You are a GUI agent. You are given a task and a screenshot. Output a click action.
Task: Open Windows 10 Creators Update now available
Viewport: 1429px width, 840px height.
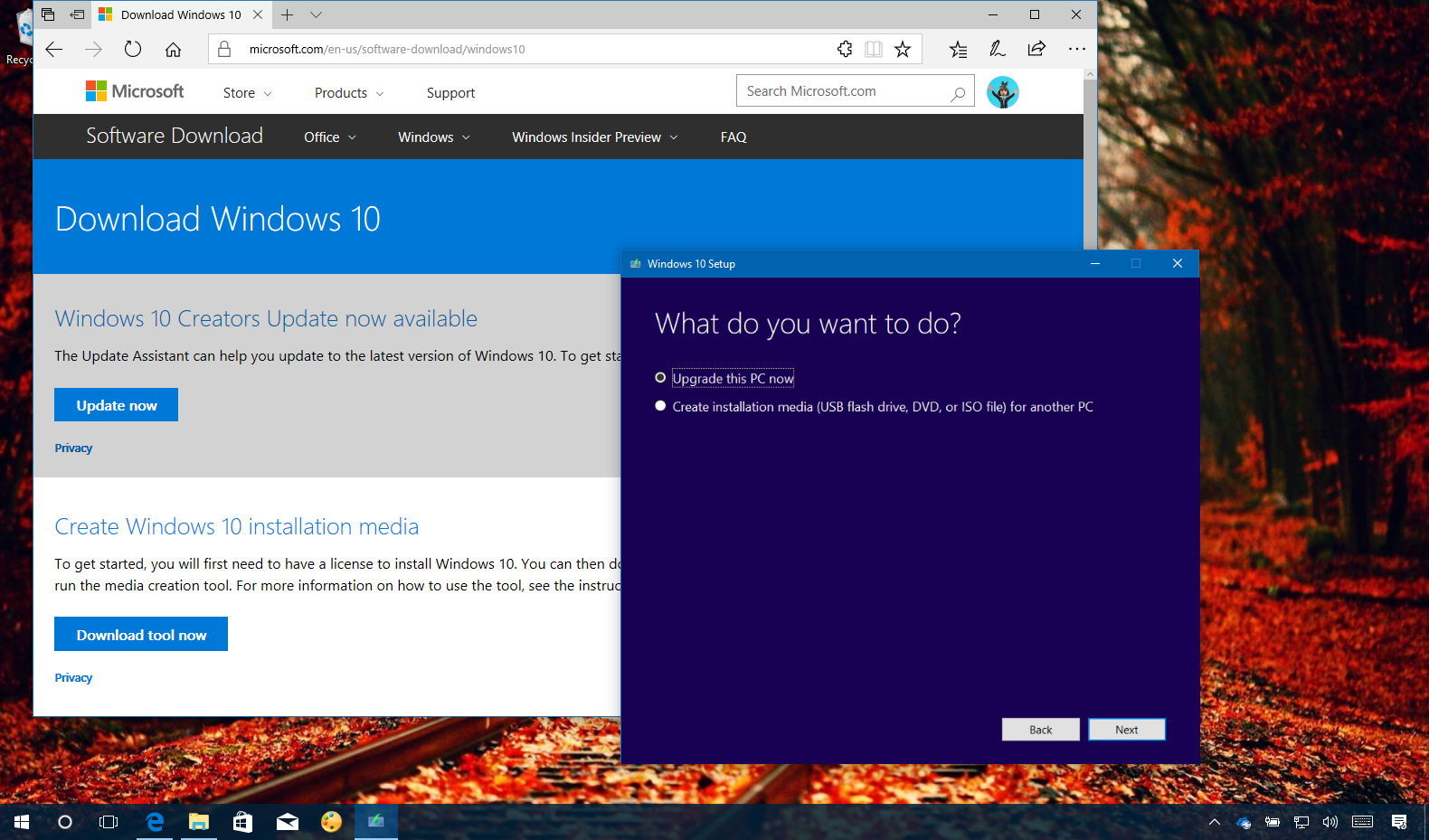coord(266,318)
